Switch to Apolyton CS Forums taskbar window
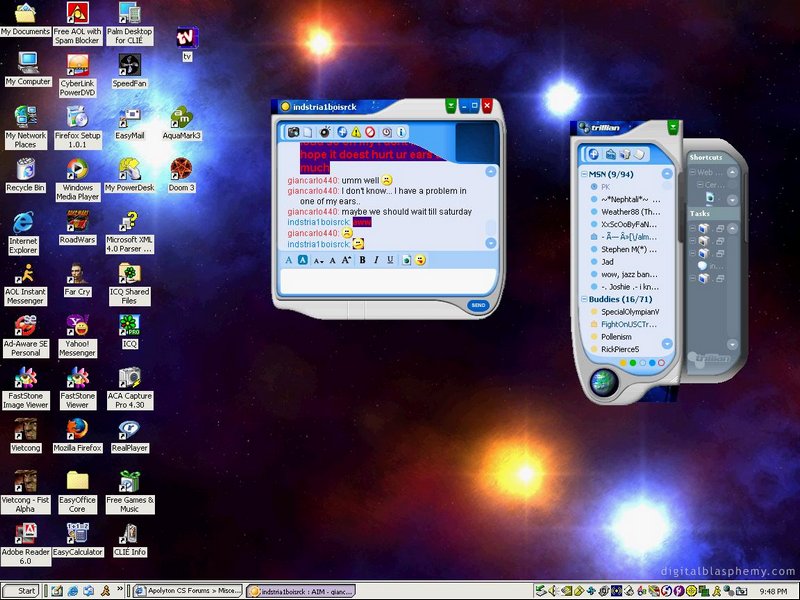Screen dimensions: 800x600 click(x=187, y=591)
